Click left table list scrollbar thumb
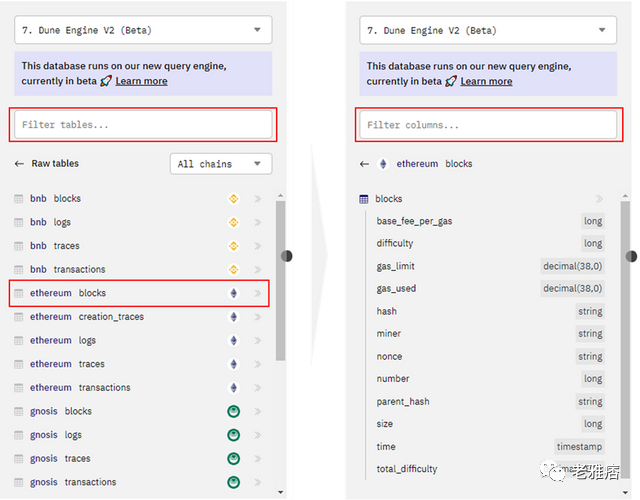 pyautogui.click(x=280, y=281)
